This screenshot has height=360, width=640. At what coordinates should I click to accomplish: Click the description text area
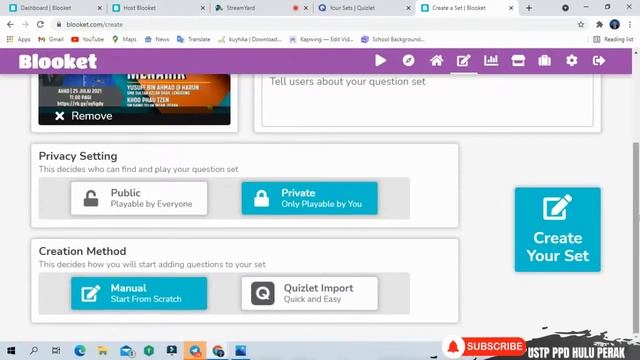(427, 100)
